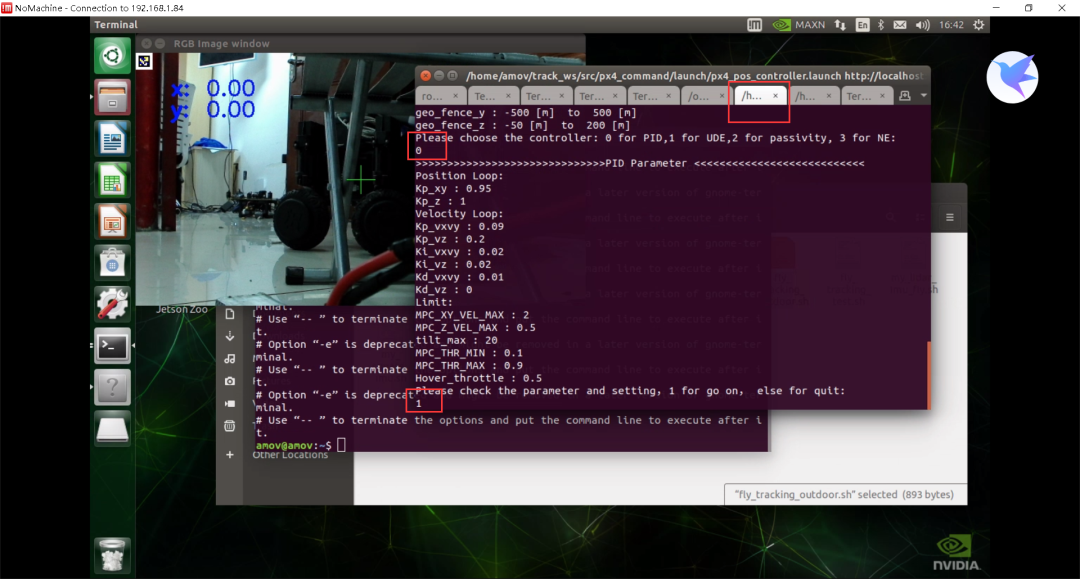The width and height of the screenshot is (1080, 579).
Task: Click the Videos icon in the Files sidebar
Action: 230,403
